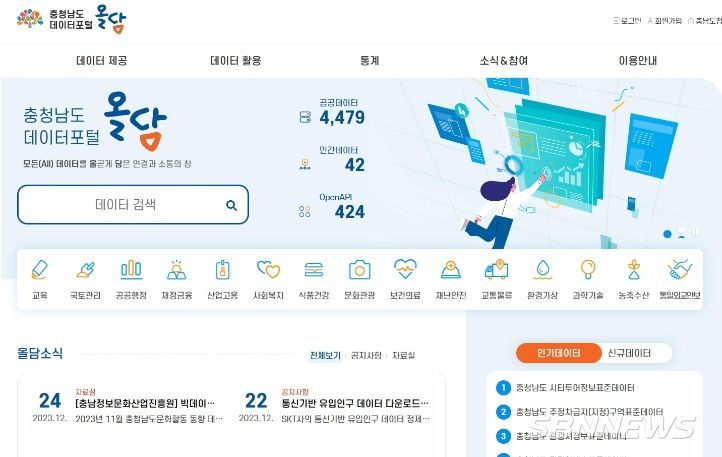
Task: Switch to the 인기데이터 toggle
Action: tap(558, 353)
